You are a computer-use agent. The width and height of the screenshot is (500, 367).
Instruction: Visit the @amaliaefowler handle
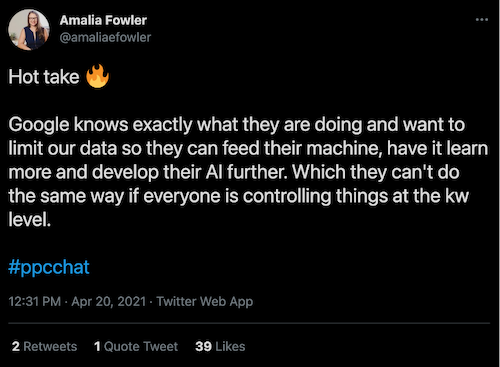105,37
